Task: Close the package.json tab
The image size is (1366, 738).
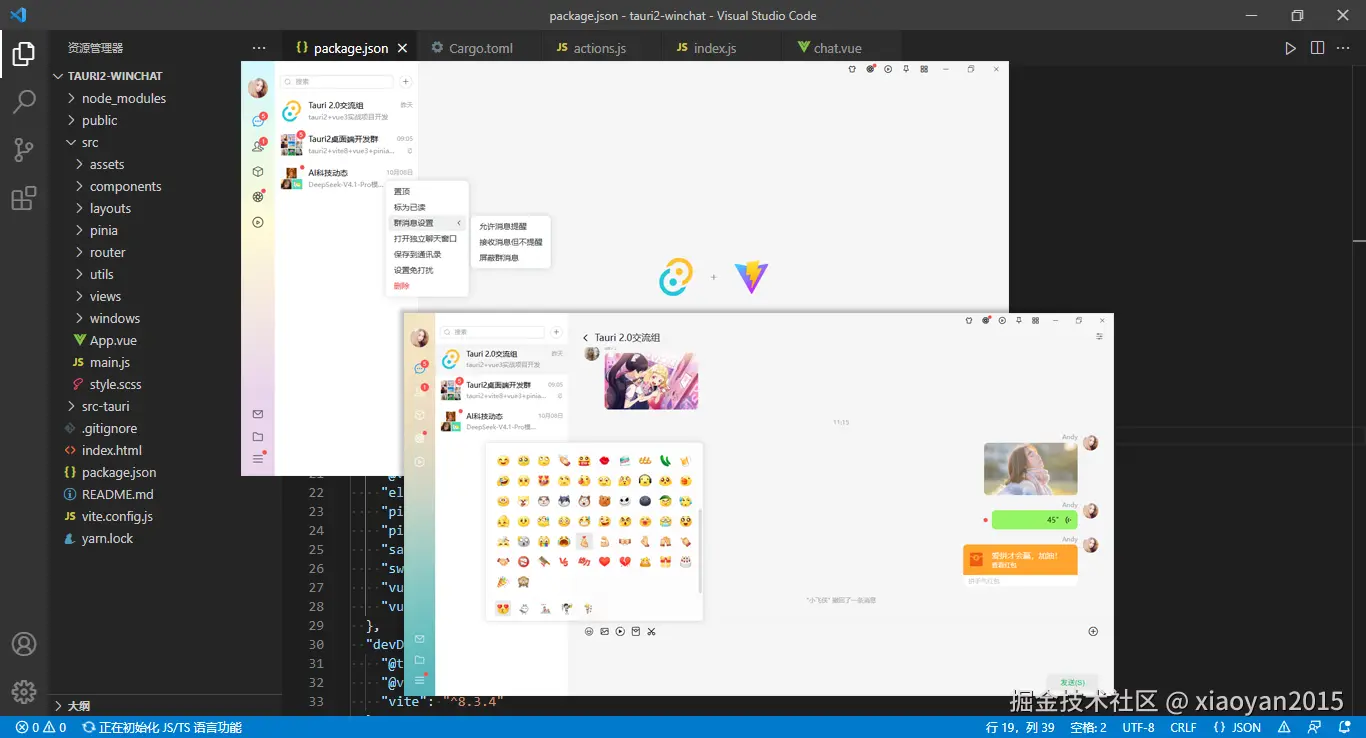Action: 403,48
